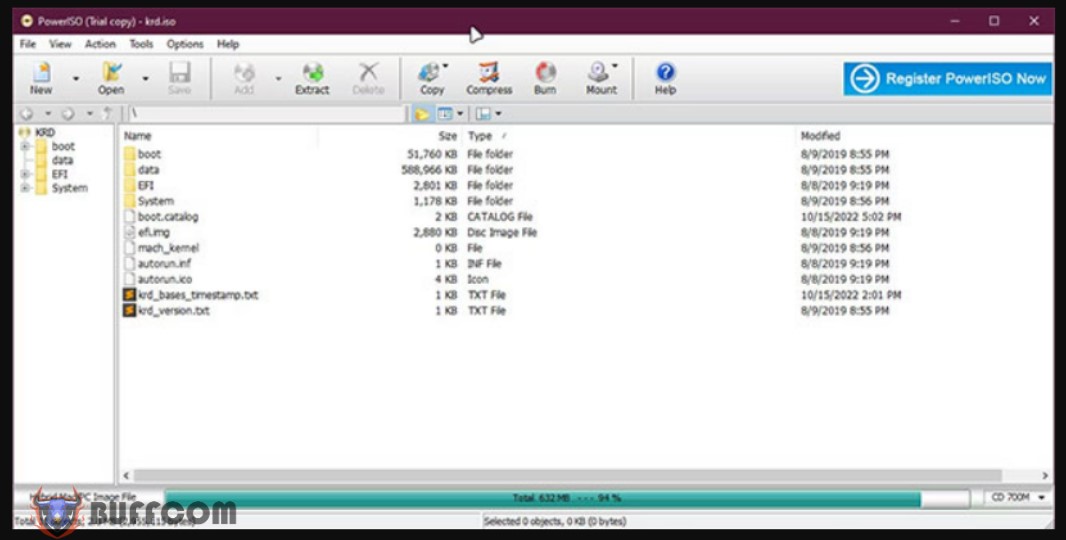The width and height of the screenshot is (1066, 540).
Task: Sort by the Type column header
Action: pos(480,136)
